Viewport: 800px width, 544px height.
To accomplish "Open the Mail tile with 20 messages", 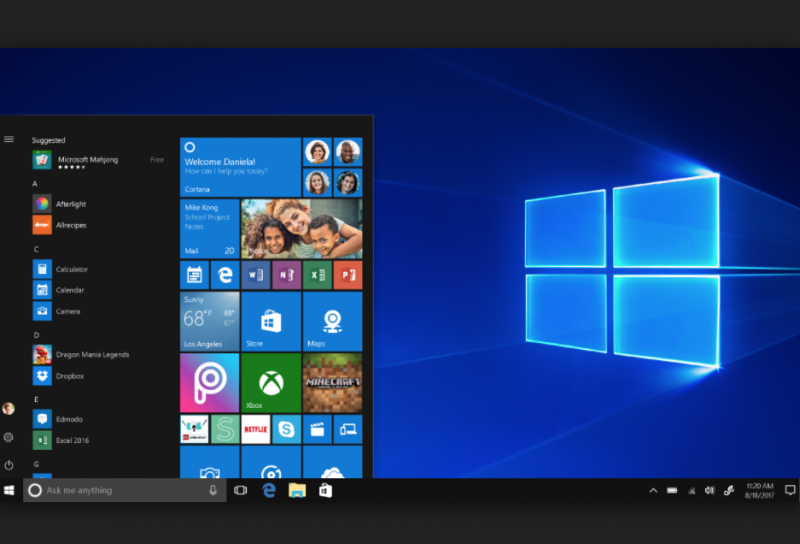I will (210, 229).
